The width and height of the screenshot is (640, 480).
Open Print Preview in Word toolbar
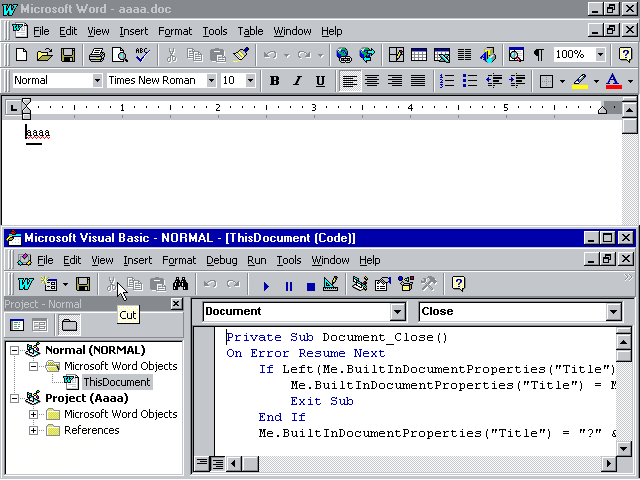pyautogui.click(x=120, y=55)
